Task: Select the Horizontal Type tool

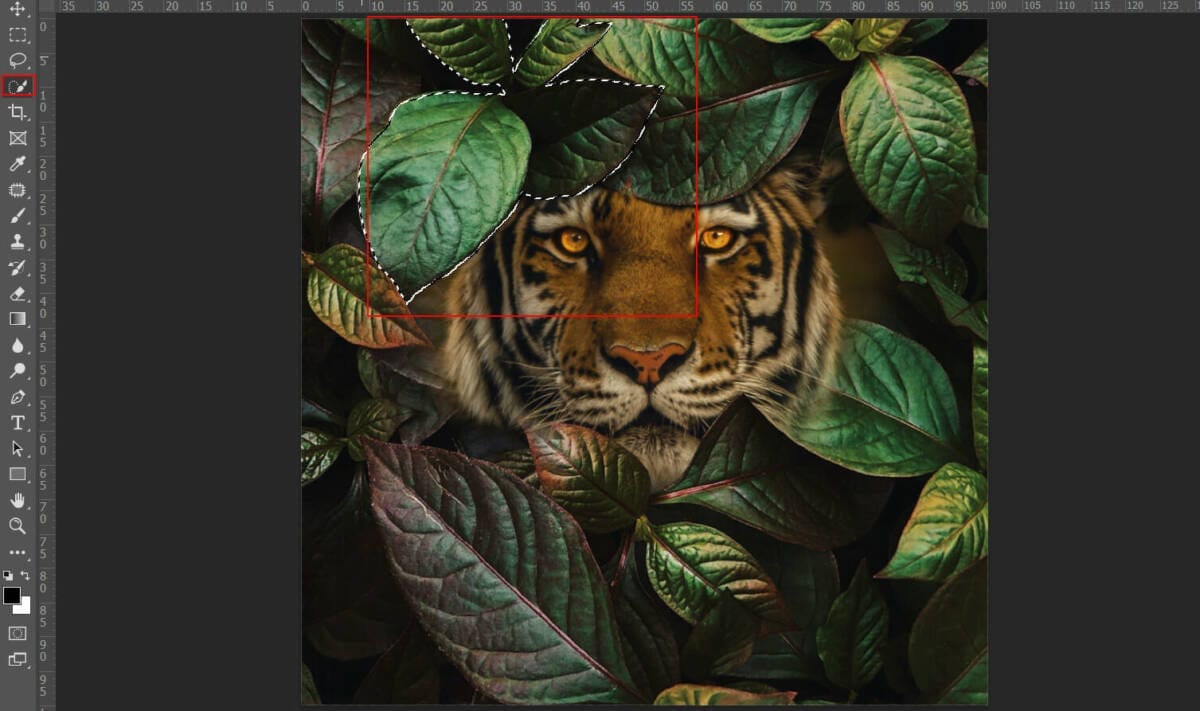Action: 17,423
